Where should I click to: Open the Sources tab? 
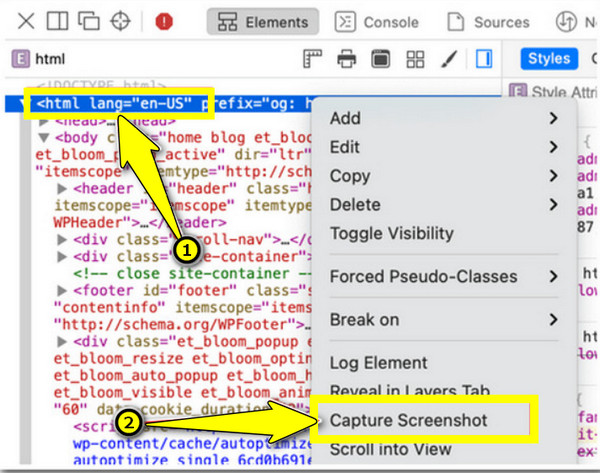pos(489,22)
